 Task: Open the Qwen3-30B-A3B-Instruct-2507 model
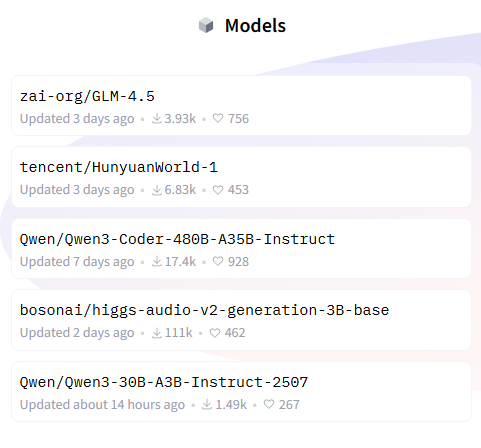(241, 391)
